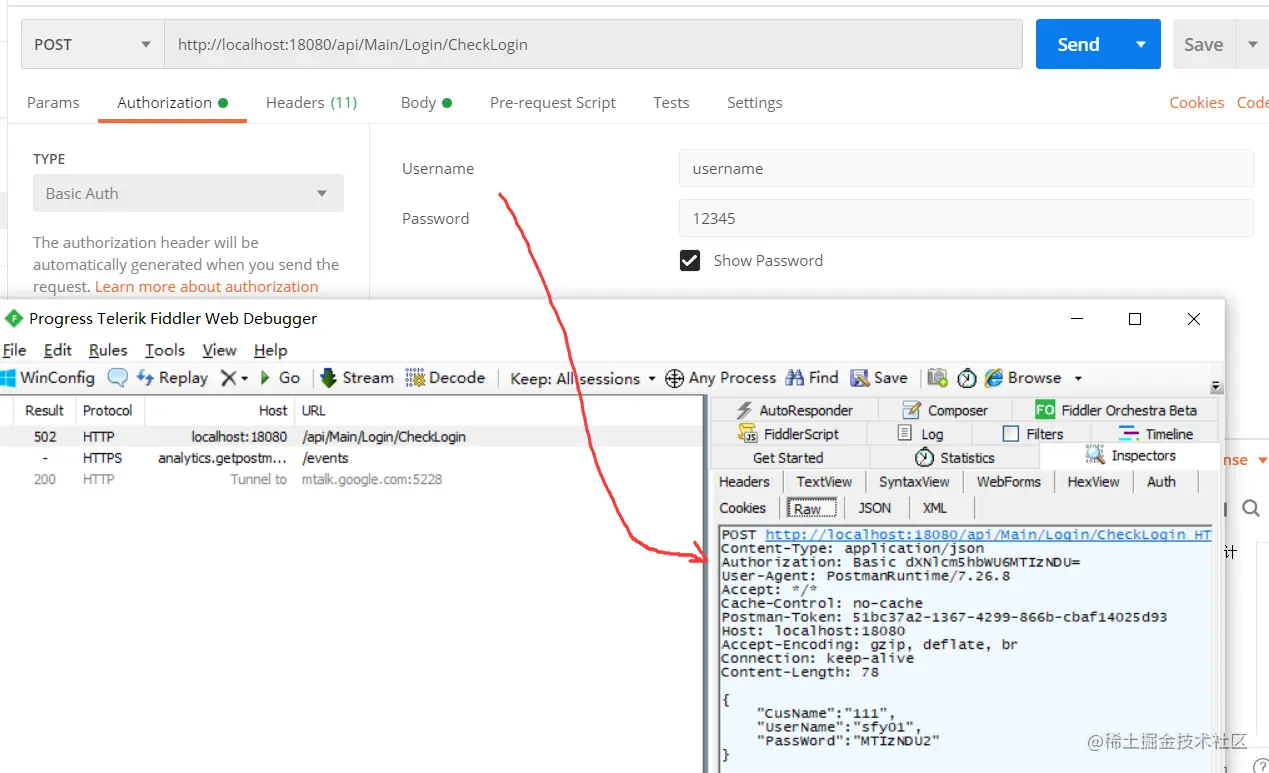
Task: Open the Headers (11) tab in Postman
Action: click(x=311, y=102)
